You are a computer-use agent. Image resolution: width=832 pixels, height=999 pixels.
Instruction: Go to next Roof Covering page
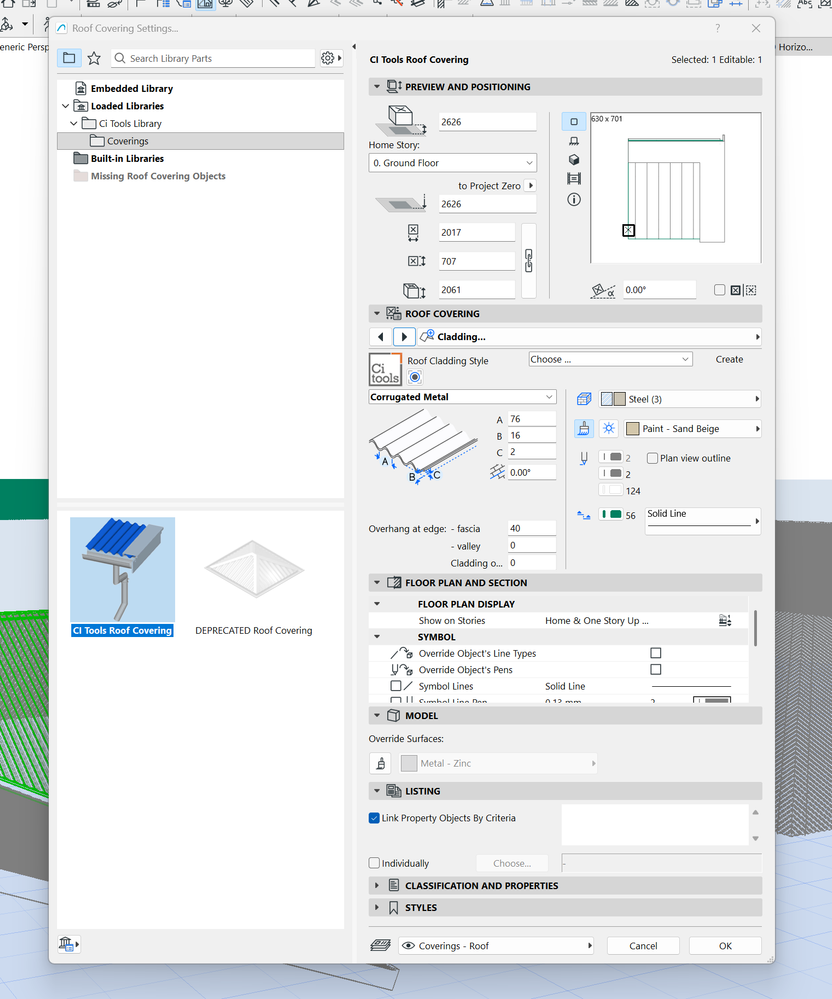404,336
